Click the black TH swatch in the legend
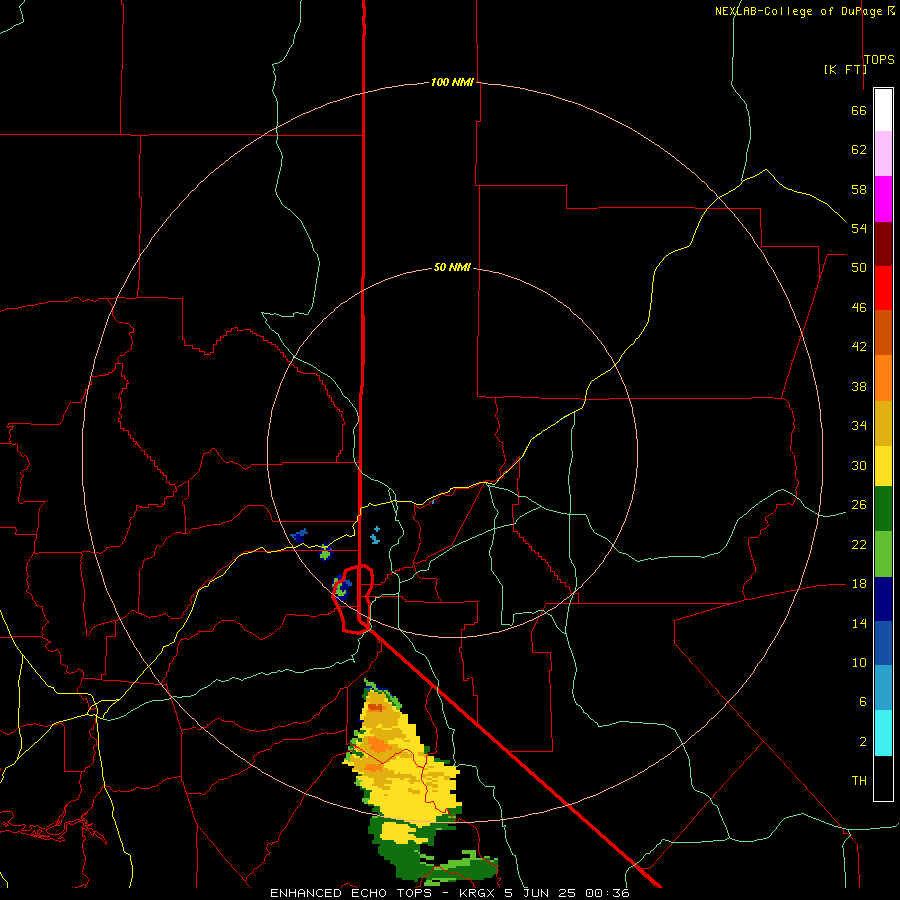This screenshot has width=900, height=900. point(883,778)
